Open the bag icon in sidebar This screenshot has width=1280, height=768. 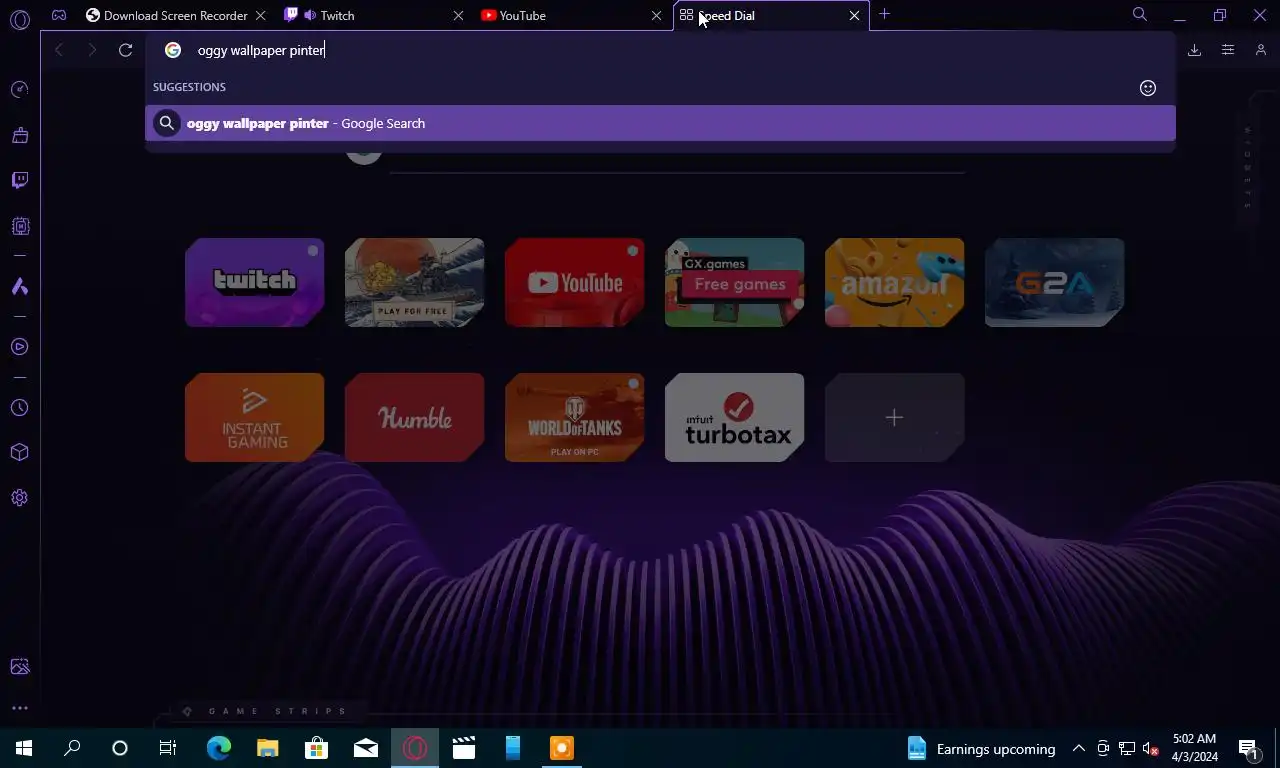pos(20,135)
